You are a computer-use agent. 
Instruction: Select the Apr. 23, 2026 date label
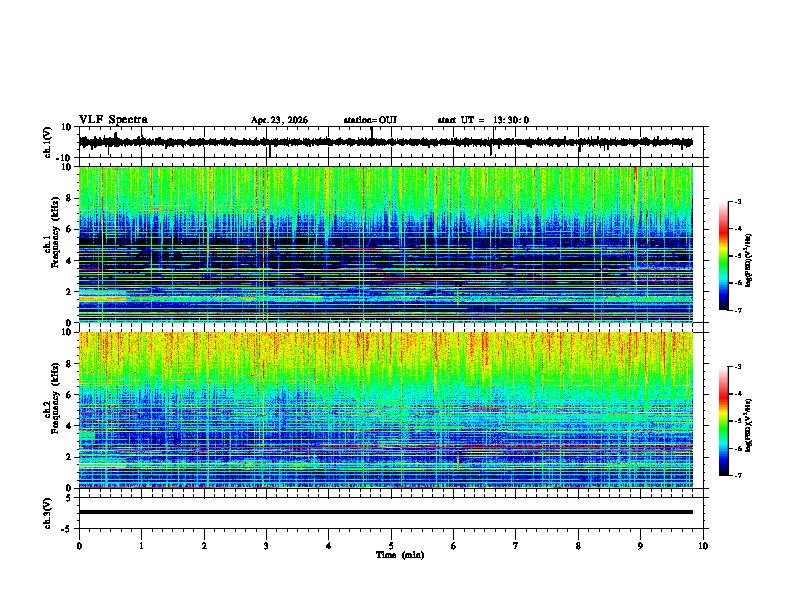(x=279, y=120)
